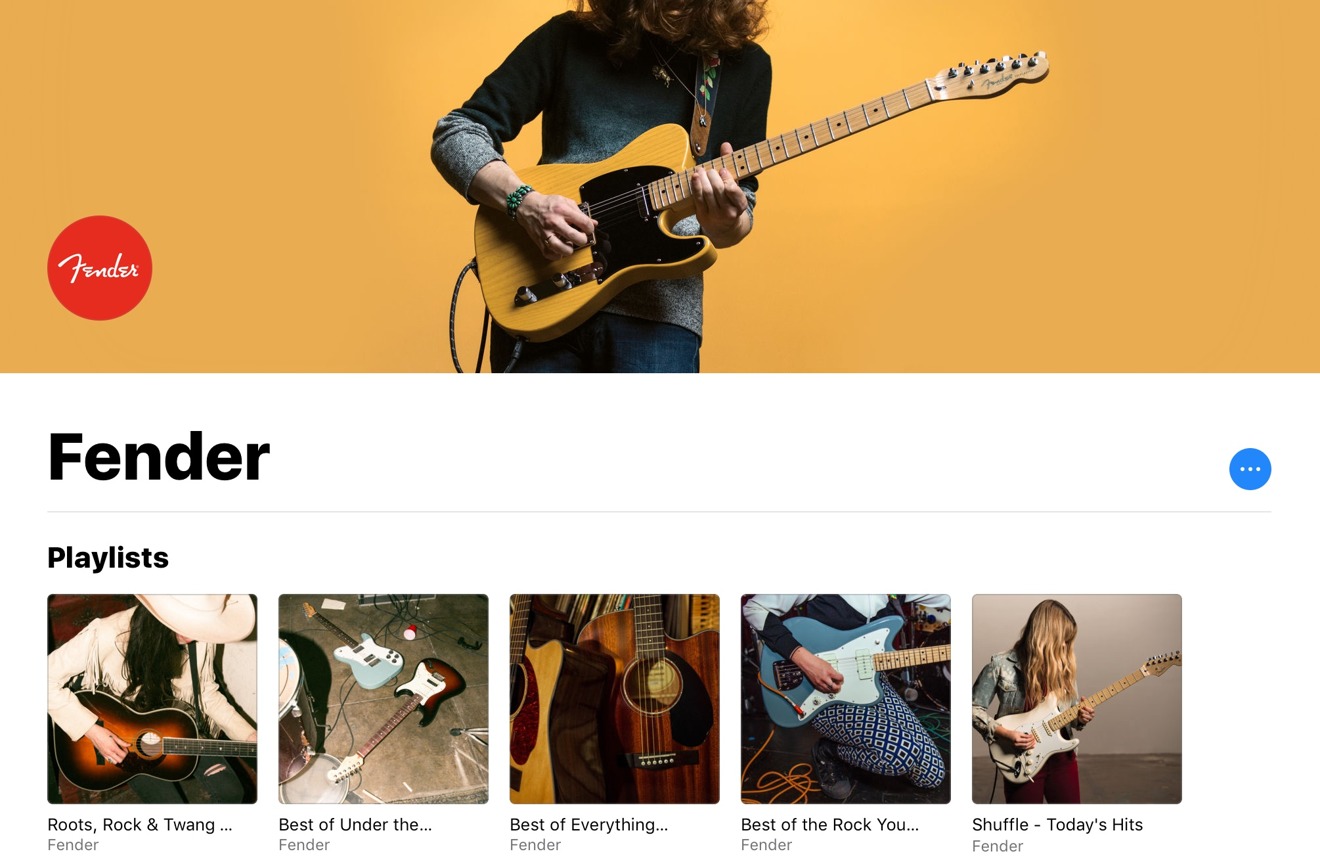
Task: Open the Shuffle - Today's Hits cover art
Action: coord(1077,699)
